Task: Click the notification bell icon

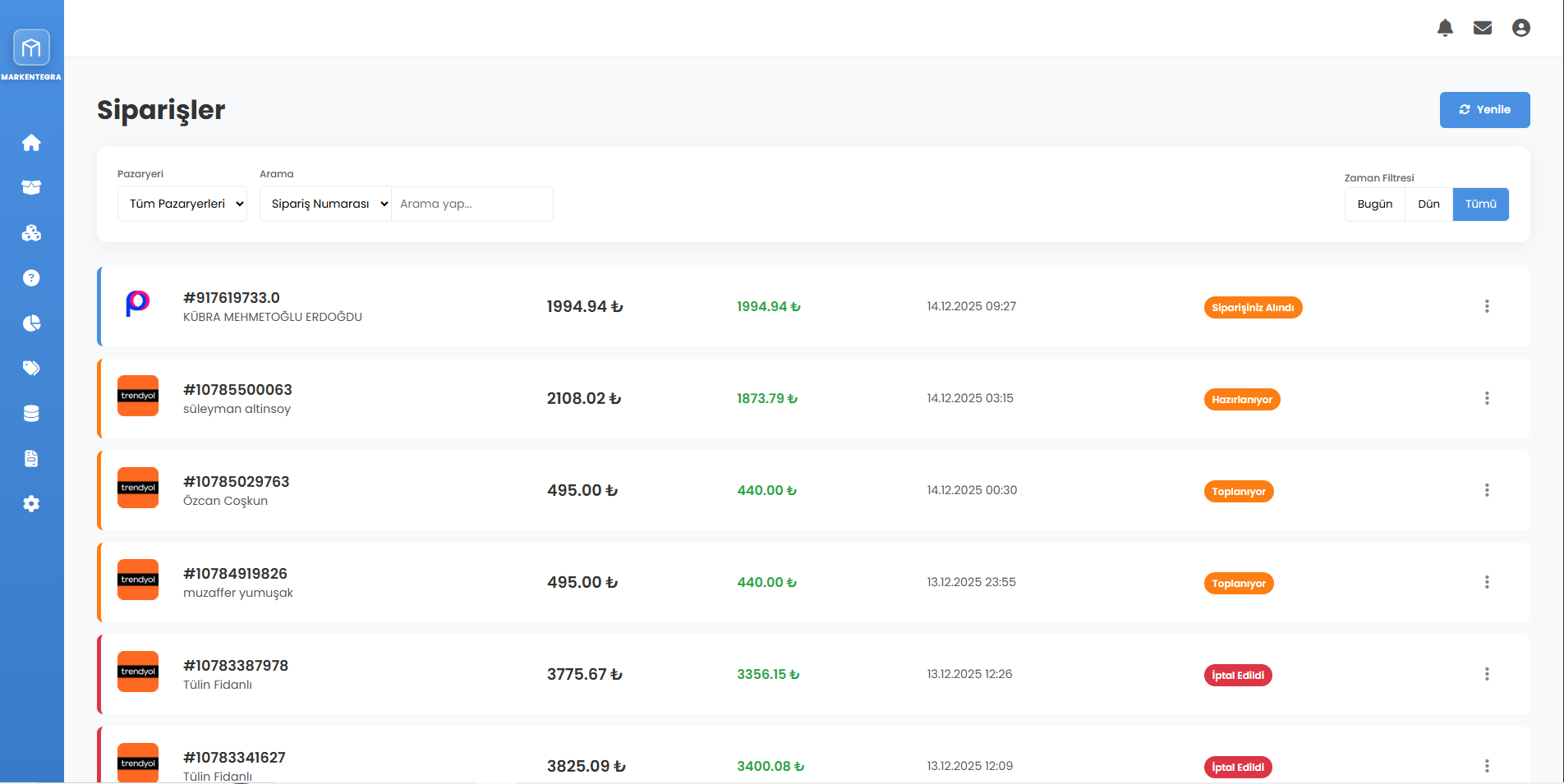Action: point(1445,28)
